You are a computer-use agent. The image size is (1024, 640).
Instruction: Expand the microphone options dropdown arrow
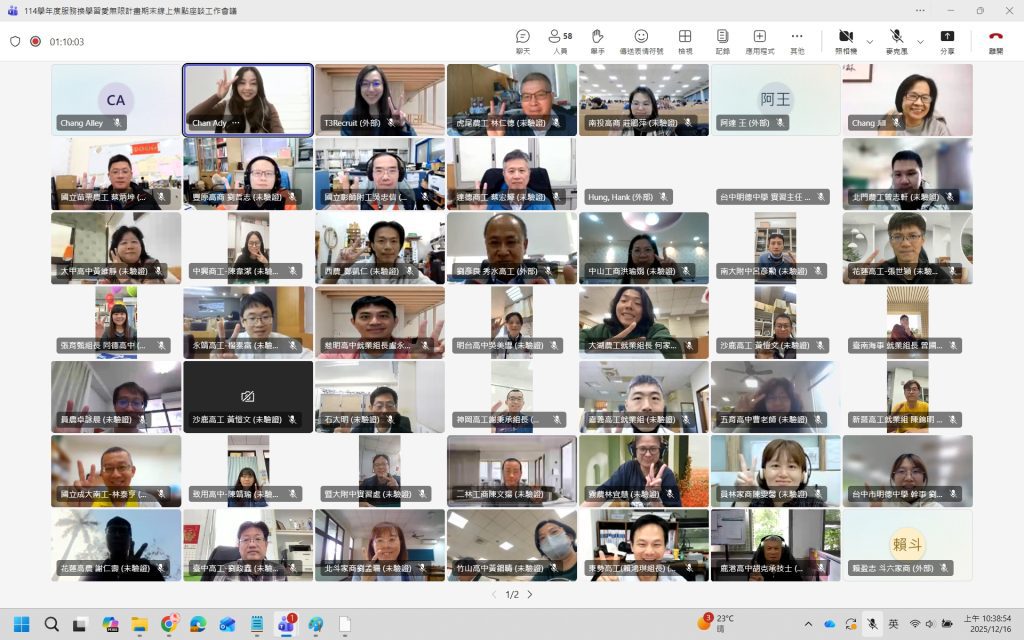[920, 42]
